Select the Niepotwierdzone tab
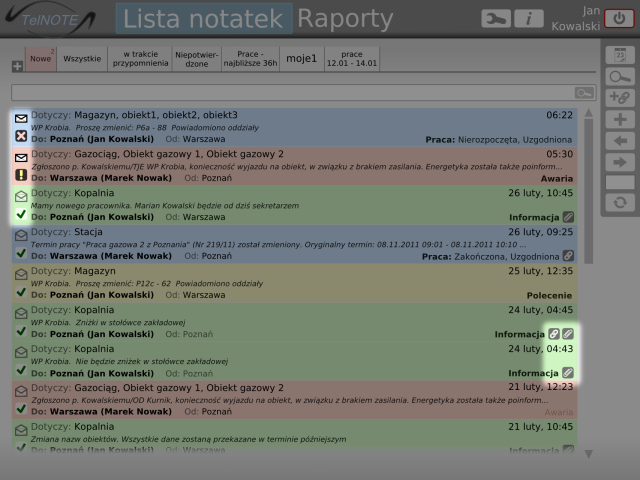This screenshot has width=640, height=480. pyautogui.click(x=197, y=59)
